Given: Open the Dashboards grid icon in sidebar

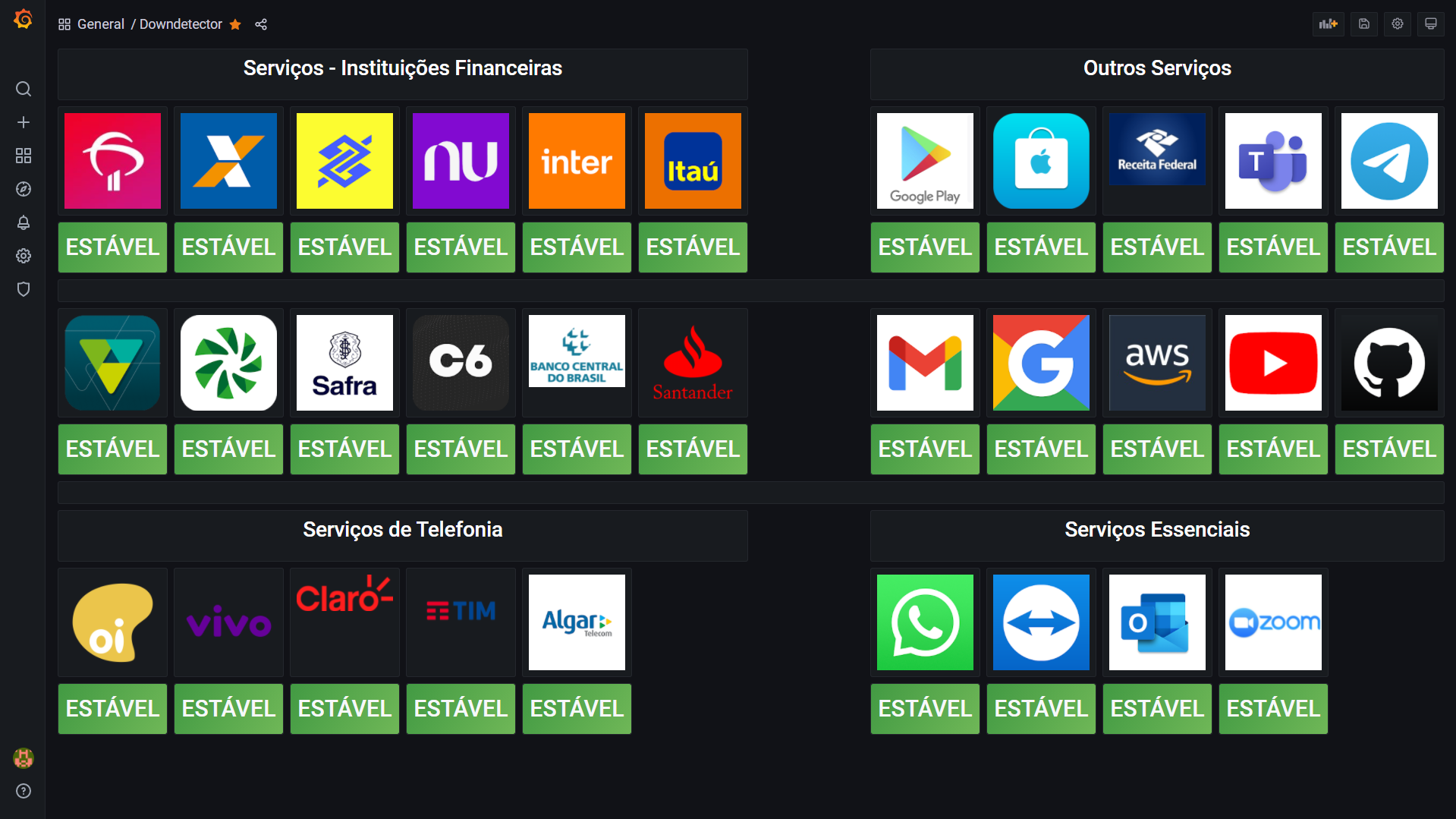Looking at the screenshot, I should (24, 156).
